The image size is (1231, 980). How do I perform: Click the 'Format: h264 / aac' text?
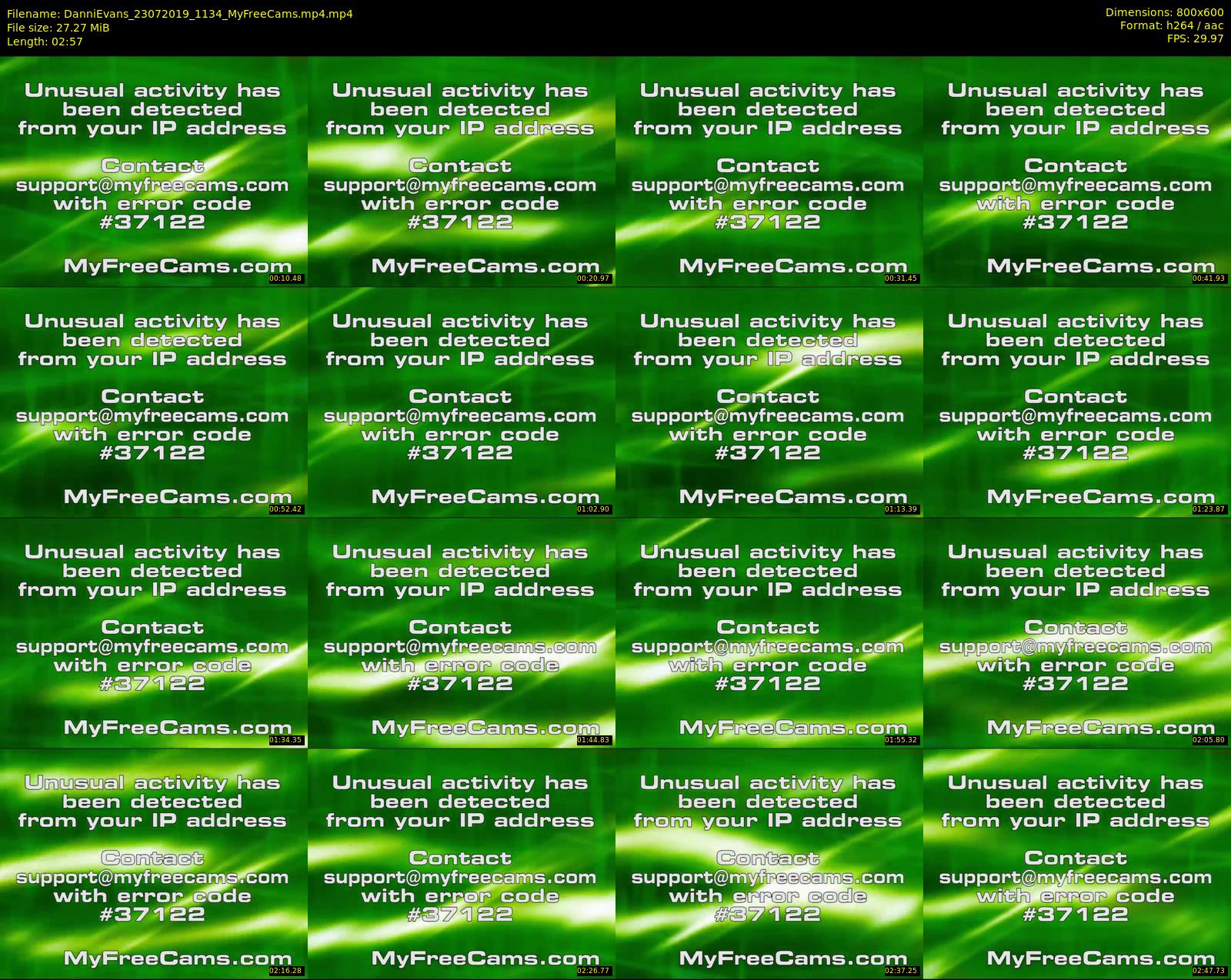coord(1172,25)
